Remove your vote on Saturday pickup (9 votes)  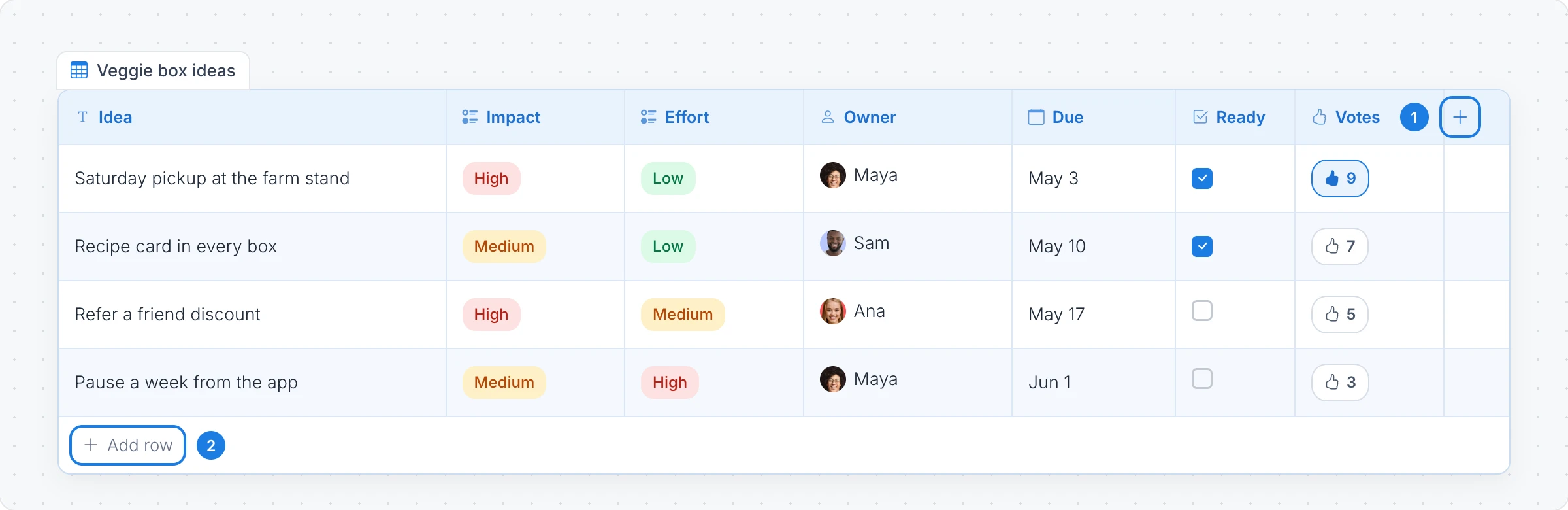point(1340,178)
